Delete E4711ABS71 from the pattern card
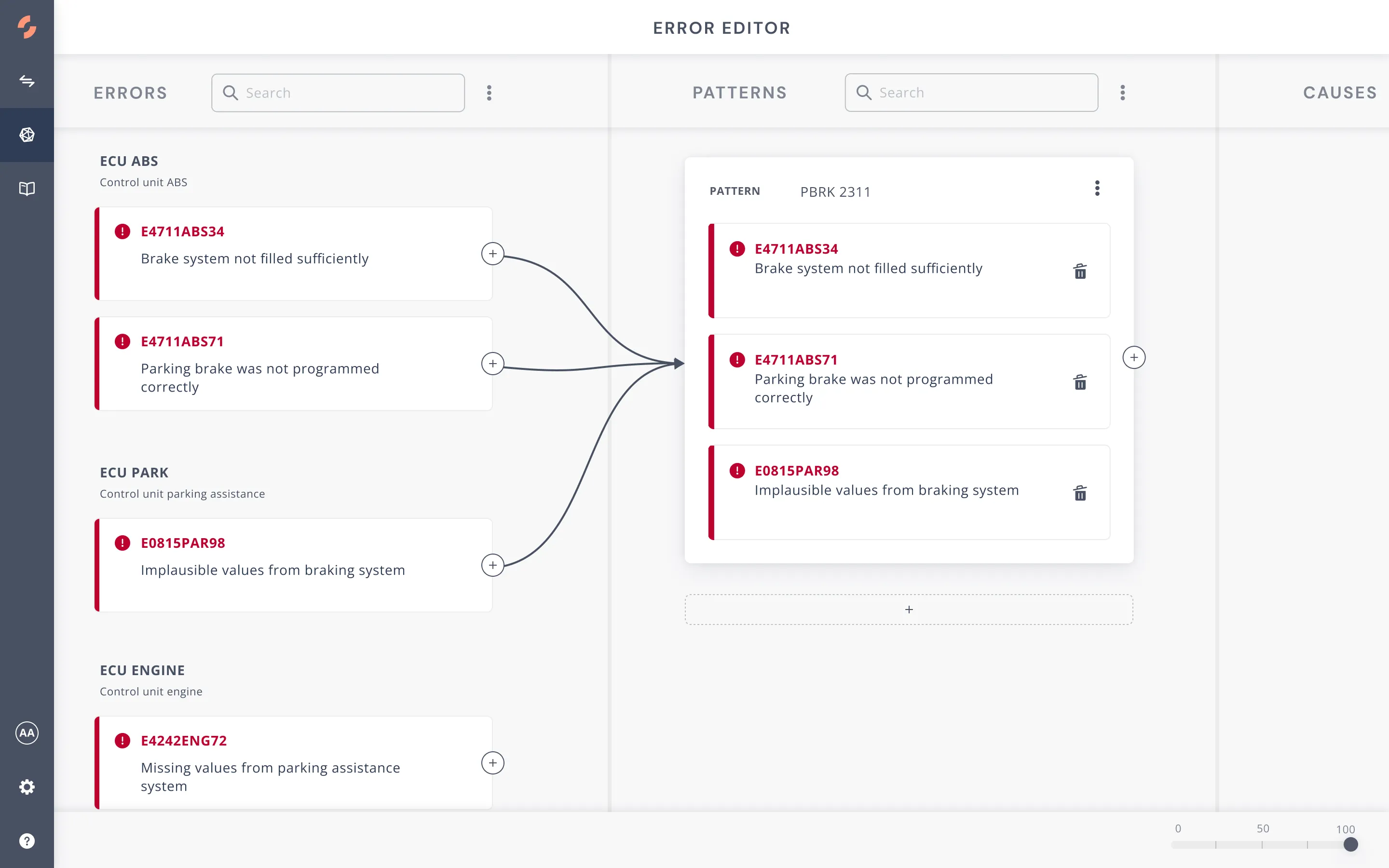This screenshot has width=1389, height=868. pos(1080,382)
